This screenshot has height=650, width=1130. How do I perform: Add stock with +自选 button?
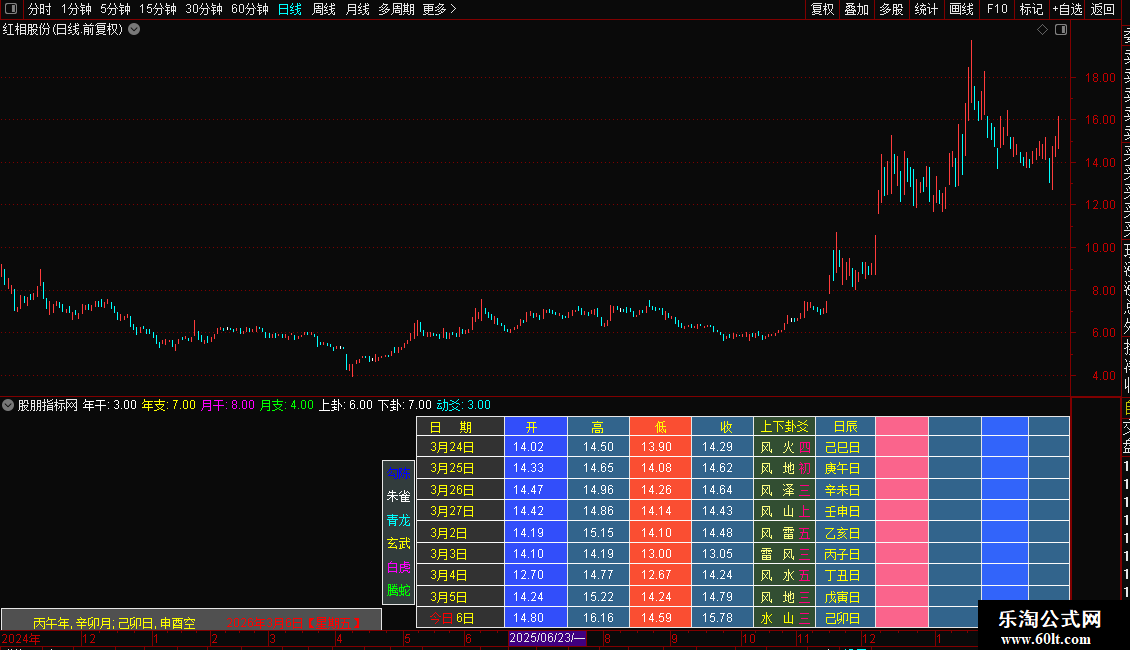1067,9
